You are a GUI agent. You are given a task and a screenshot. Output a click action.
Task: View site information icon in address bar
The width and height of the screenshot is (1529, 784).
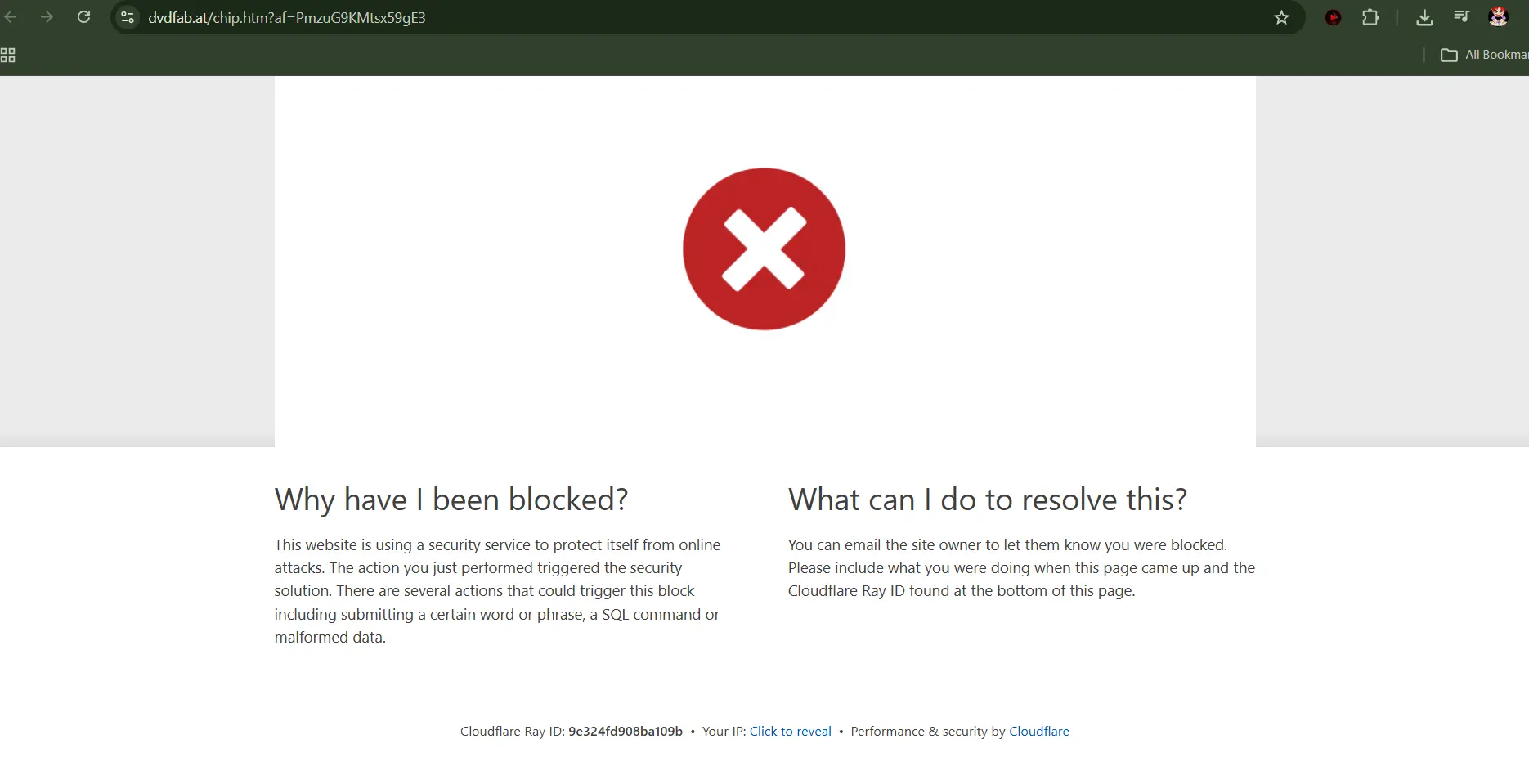(128, 17)
